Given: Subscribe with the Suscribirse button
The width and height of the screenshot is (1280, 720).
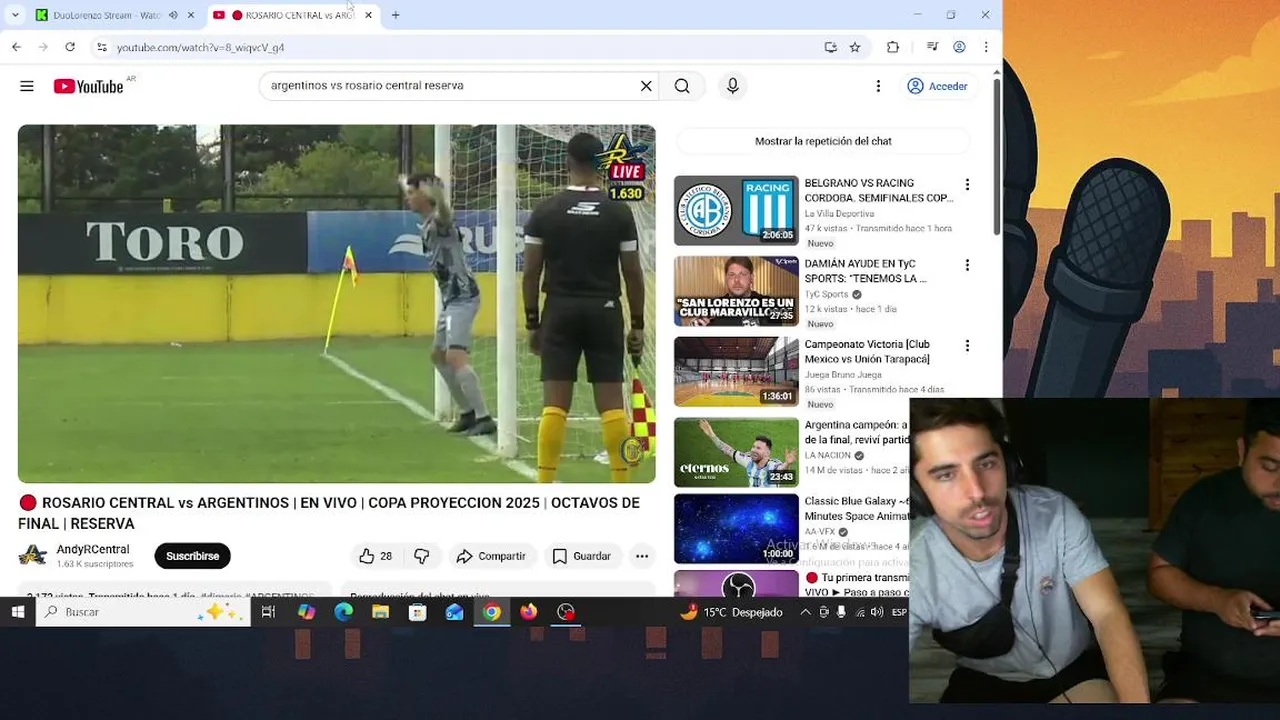Looking at the screenshot, I should coord(192,556).
